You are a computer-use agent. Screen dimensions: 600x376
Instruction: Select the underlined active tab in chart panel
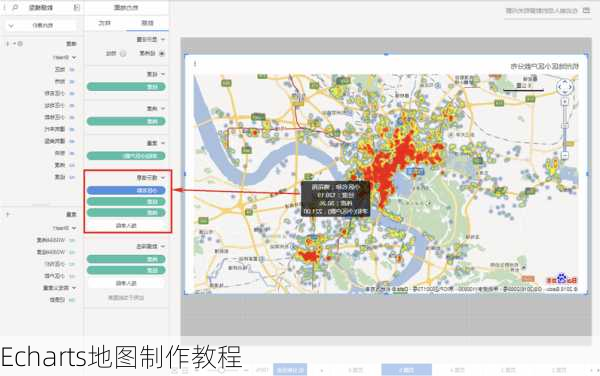pyautogui.click(x=147, y=23)
